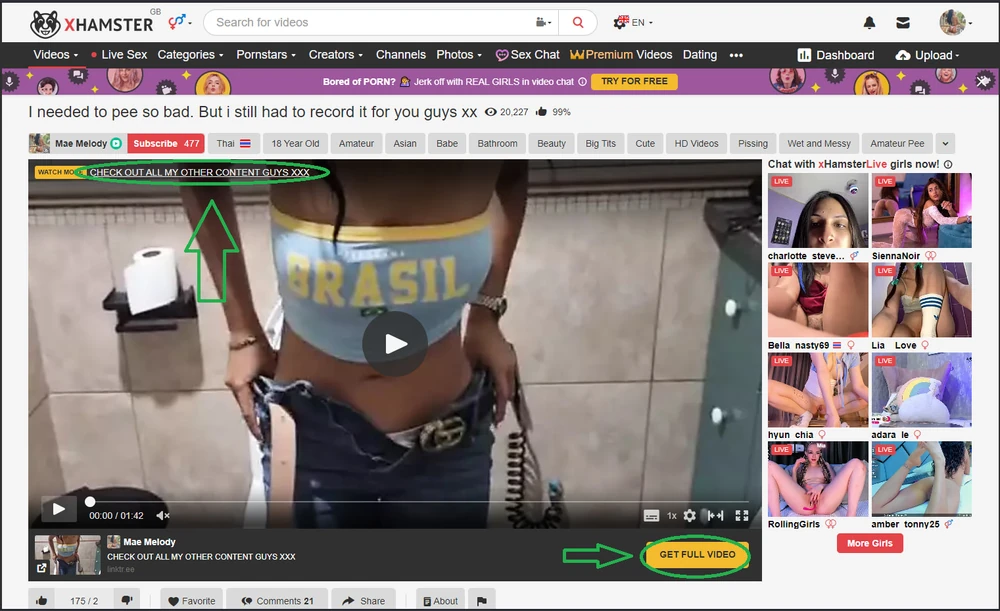Viewport: 1000px width, 611px height.
Task: Open the Dashboard menu item
Action: click(x=836, y=55)
